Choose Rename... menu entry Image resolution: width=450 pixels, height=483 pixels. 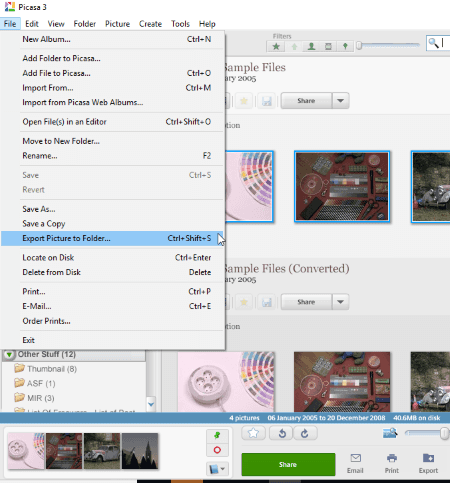click(x=112, y=156)
